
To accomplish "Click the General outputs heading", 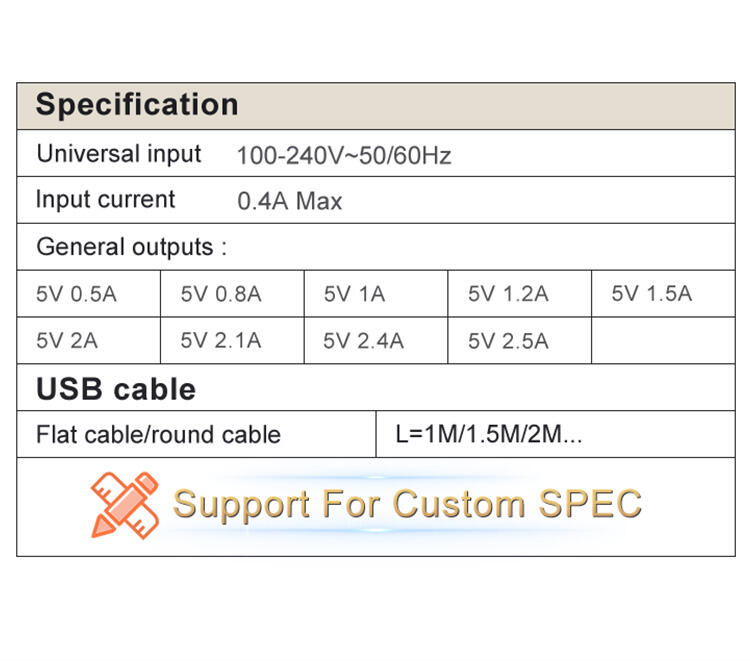I will coord(132,247).
